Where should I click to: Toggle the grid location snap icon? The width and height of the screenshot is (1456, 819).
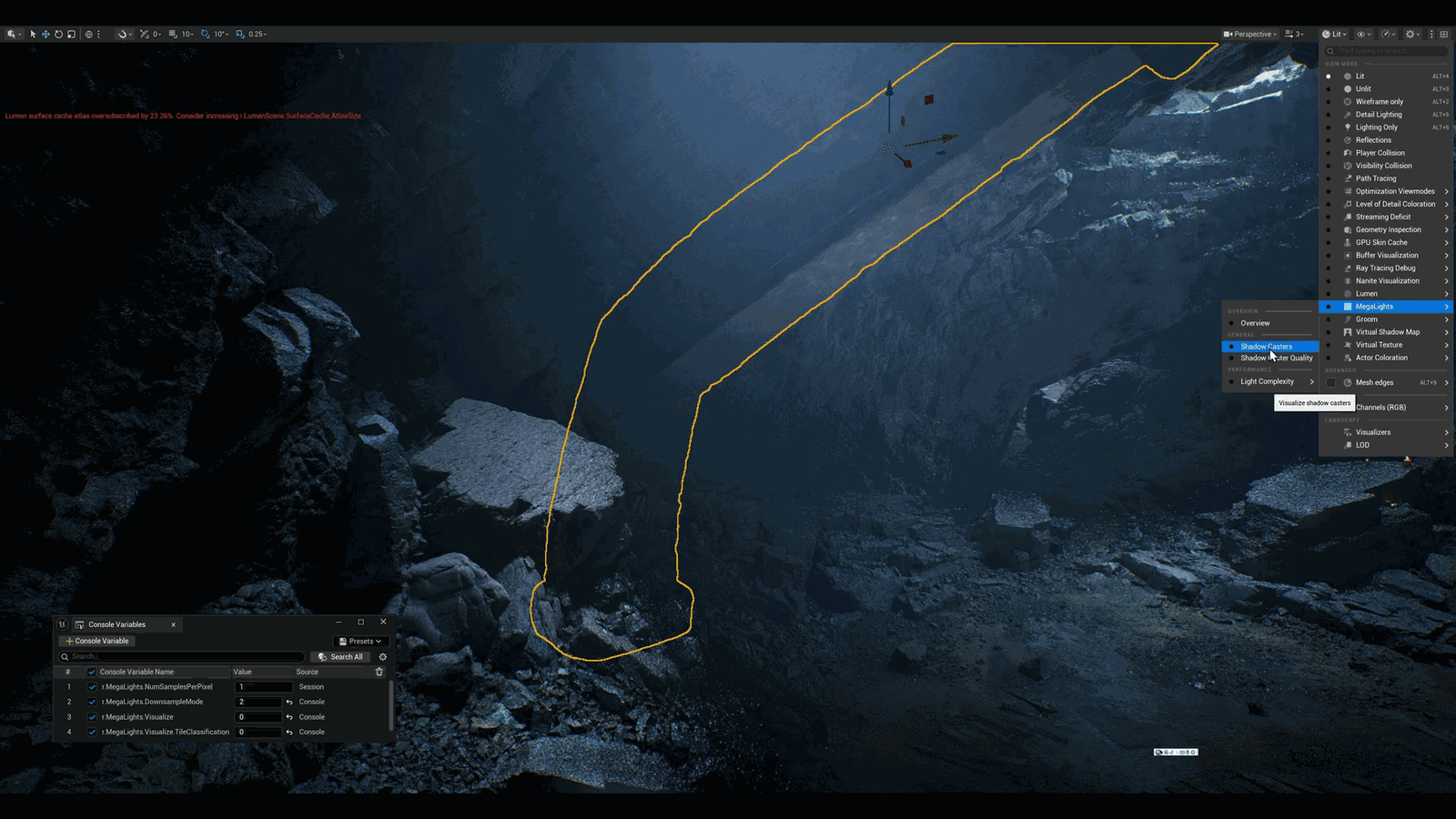pos(173,34)
